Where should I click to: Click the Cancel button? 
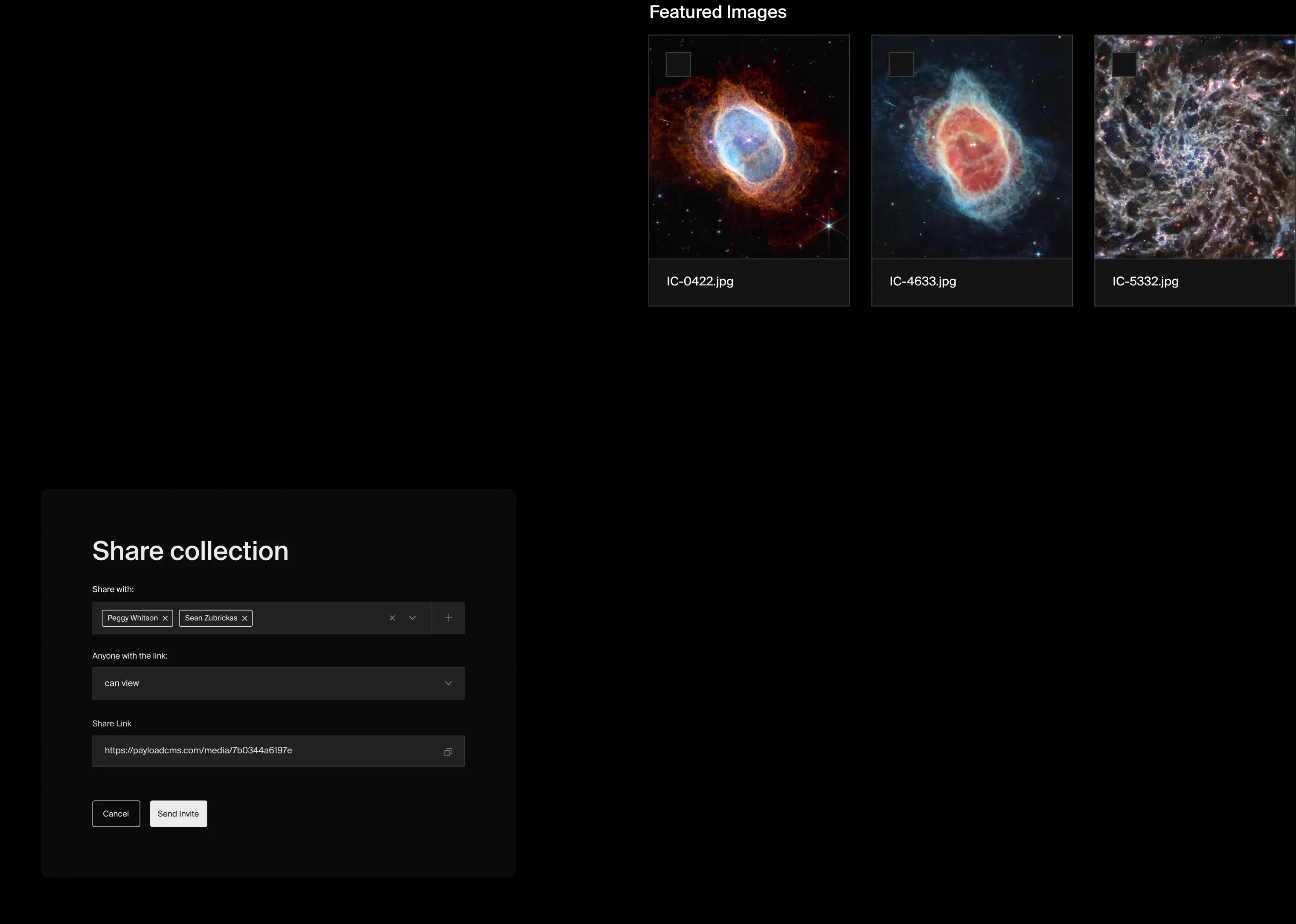click(116, 814)
